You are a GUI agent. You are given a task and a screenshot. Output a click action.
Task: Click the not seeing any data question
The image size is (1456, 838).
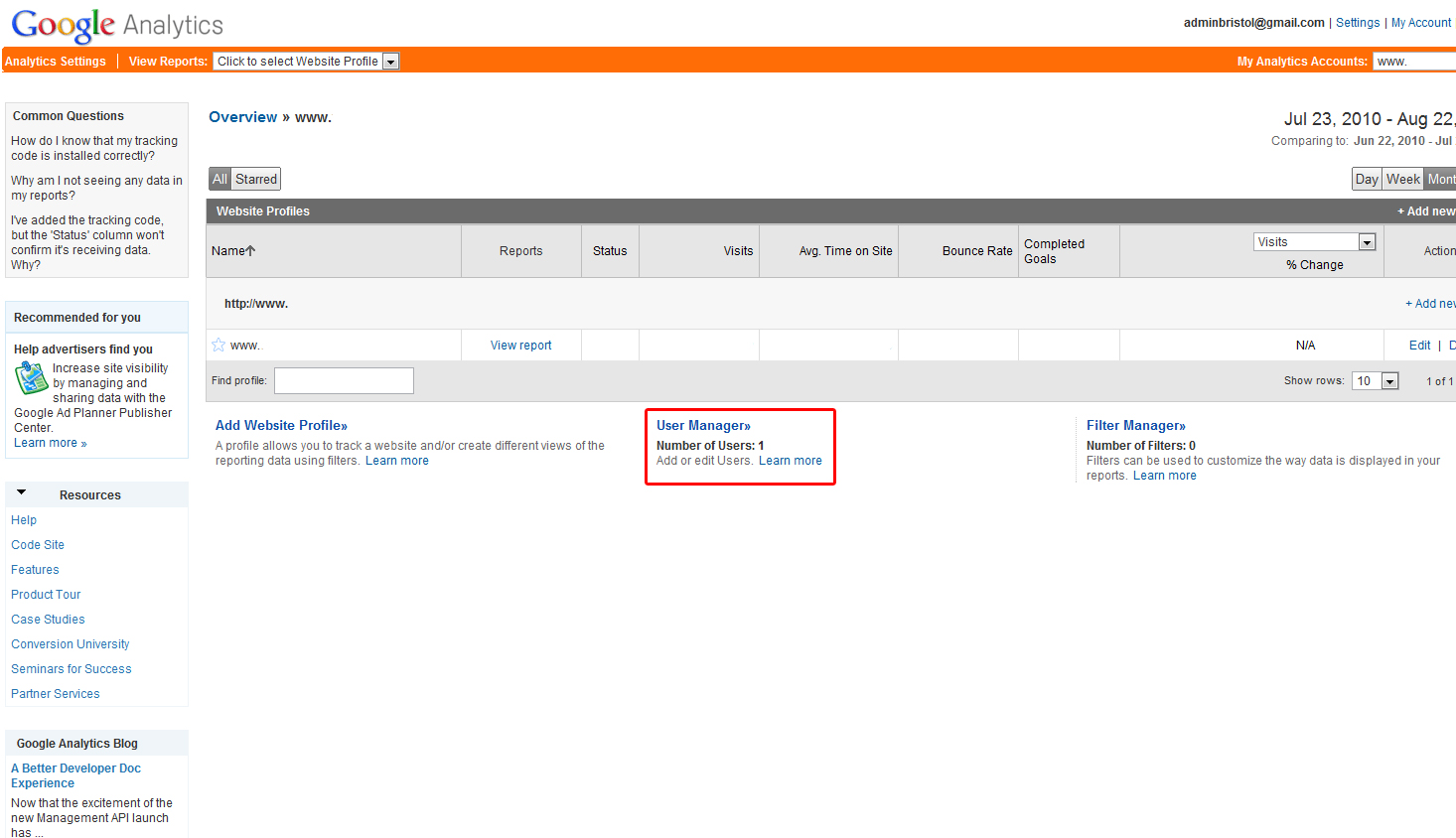[x=96, y=188]
